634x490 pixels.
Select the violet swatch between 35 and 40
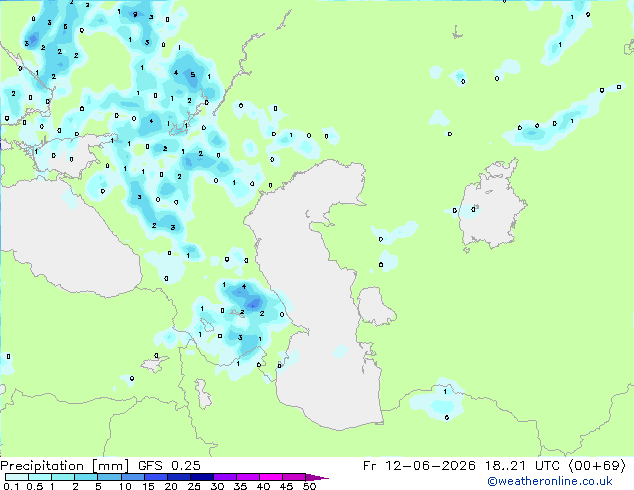pyautogui.click(x=247, y=477)
